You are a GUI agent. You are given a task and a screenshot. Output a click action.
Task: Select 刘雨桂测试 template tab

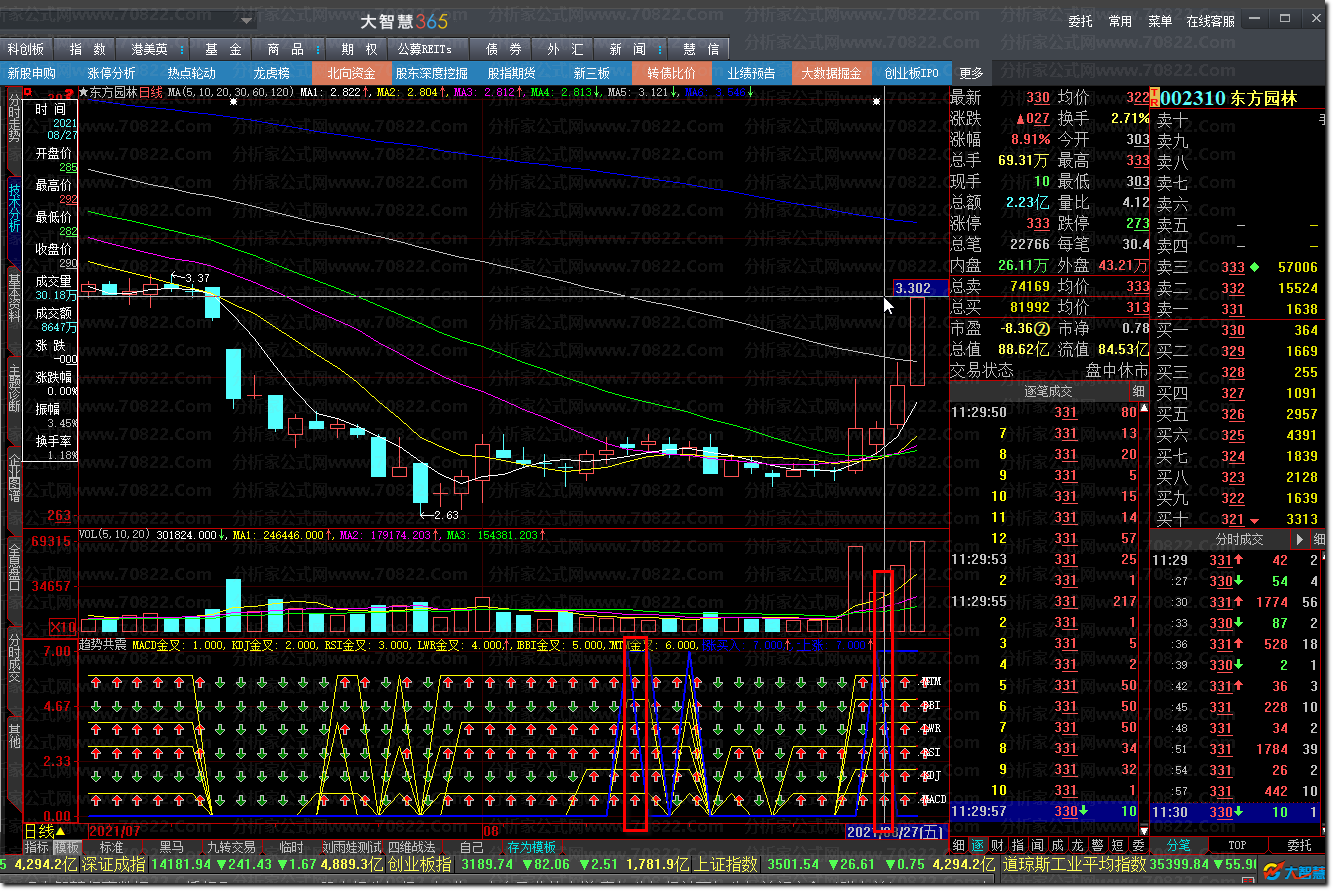(x=351, y=846)
